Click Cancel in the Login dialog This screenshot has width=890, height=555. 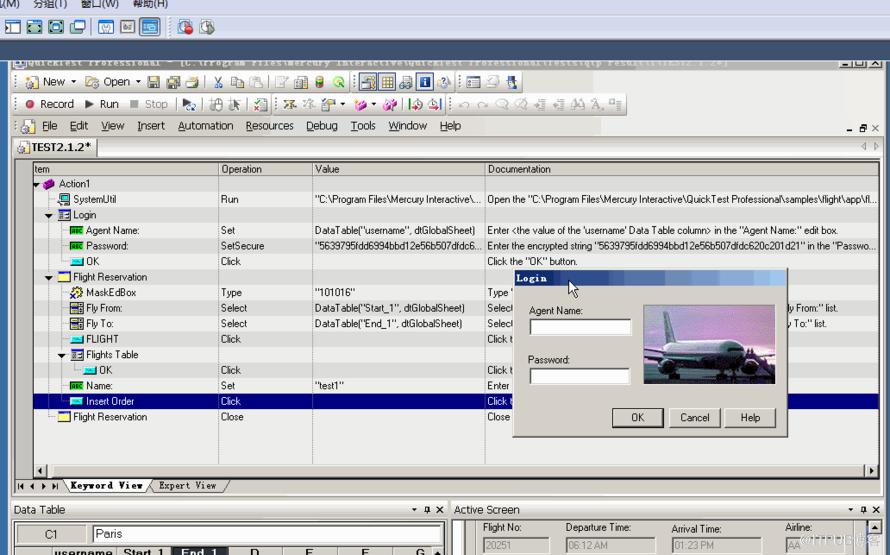coord(695,418)
